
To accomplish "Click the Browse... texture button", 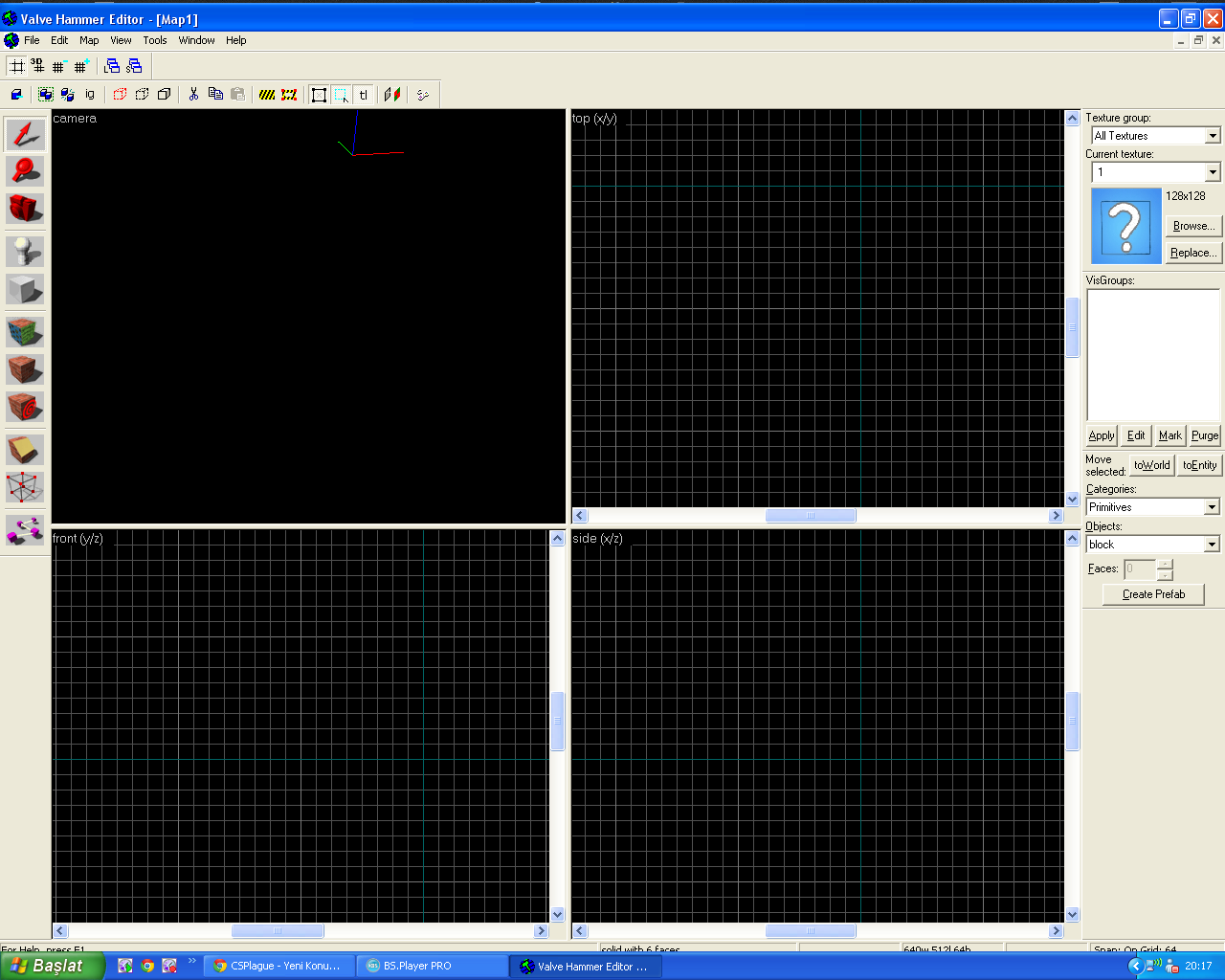I will coord(1193,226).
